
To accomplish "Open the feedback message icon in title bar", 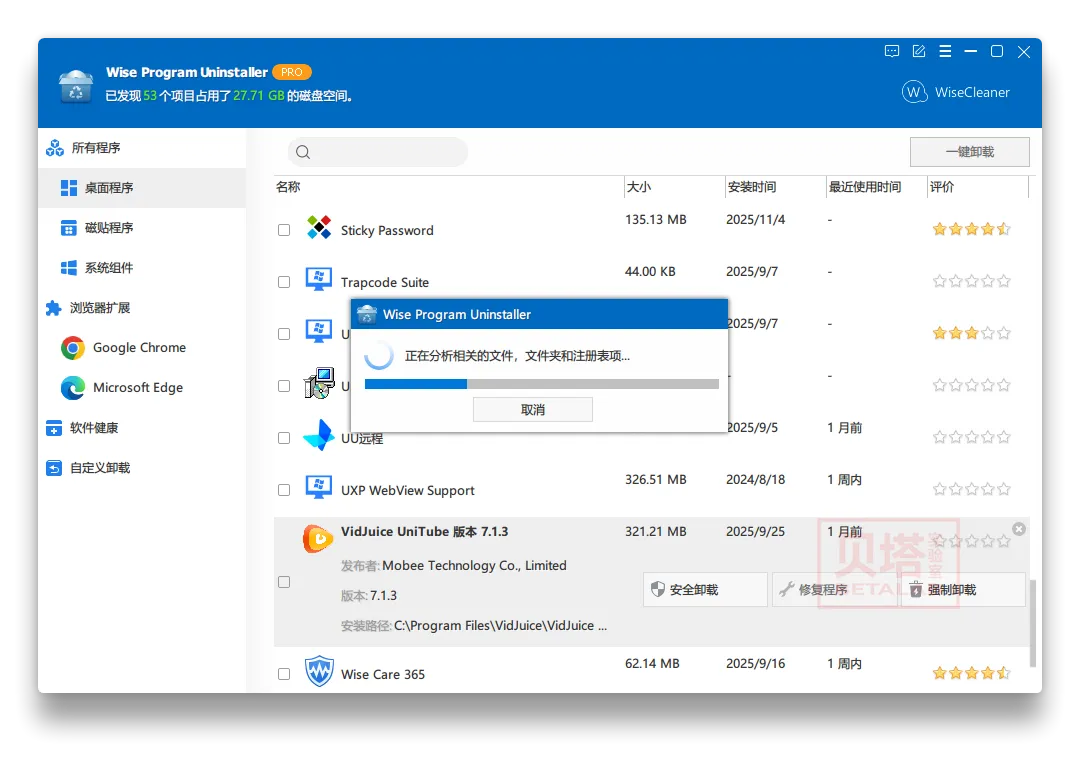I will (892, 52).
